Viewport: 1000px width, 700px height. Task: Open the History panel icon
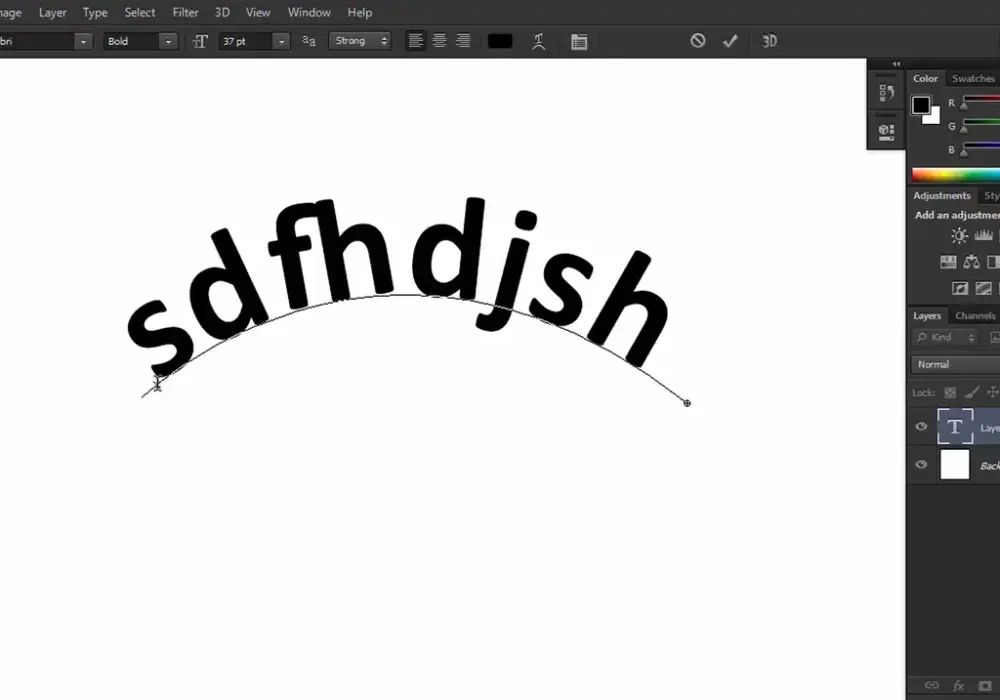click(886, 92)
